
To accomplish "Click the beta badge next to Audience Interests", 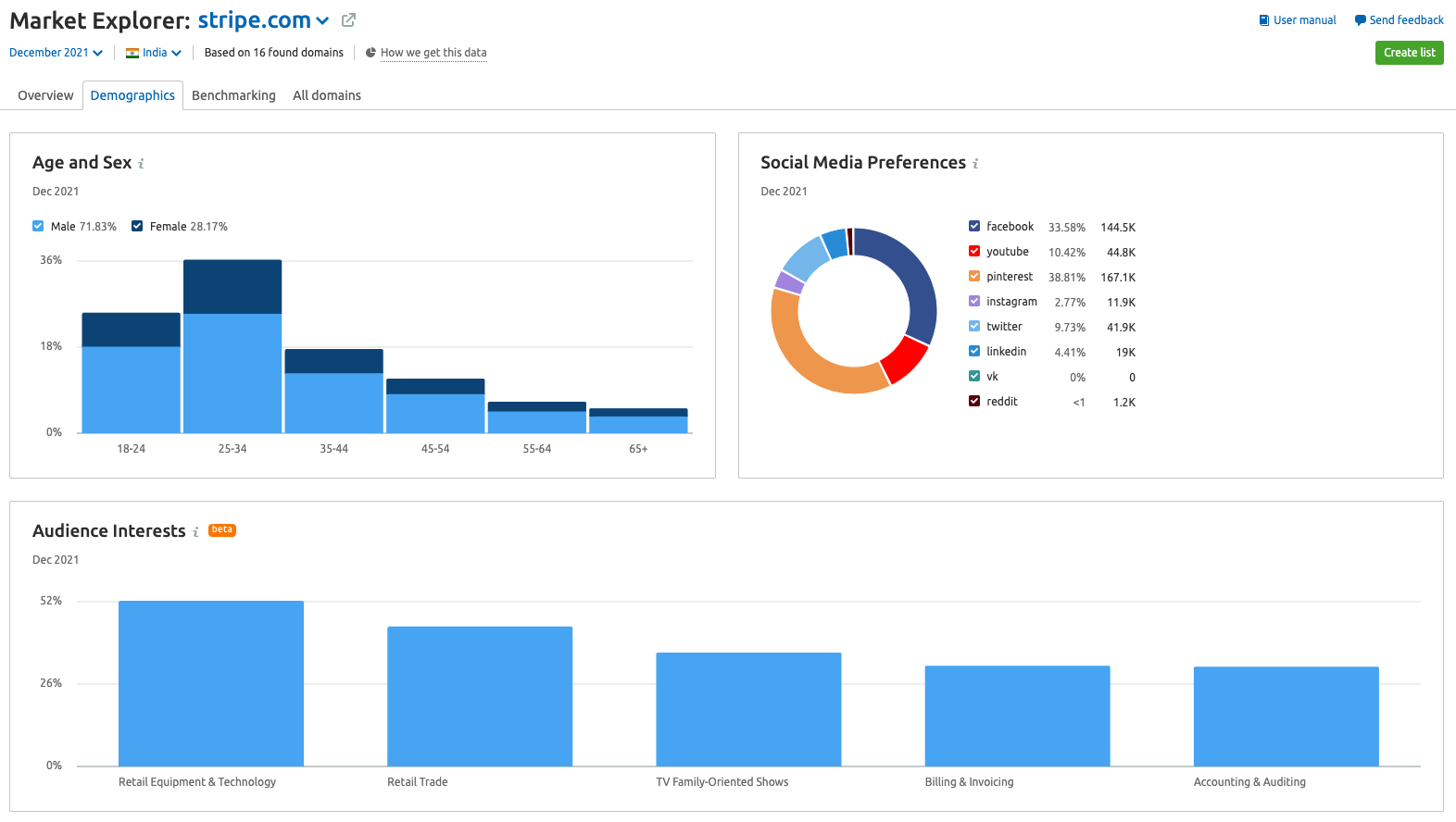I will pyautogui.click(x=222, y=530).
